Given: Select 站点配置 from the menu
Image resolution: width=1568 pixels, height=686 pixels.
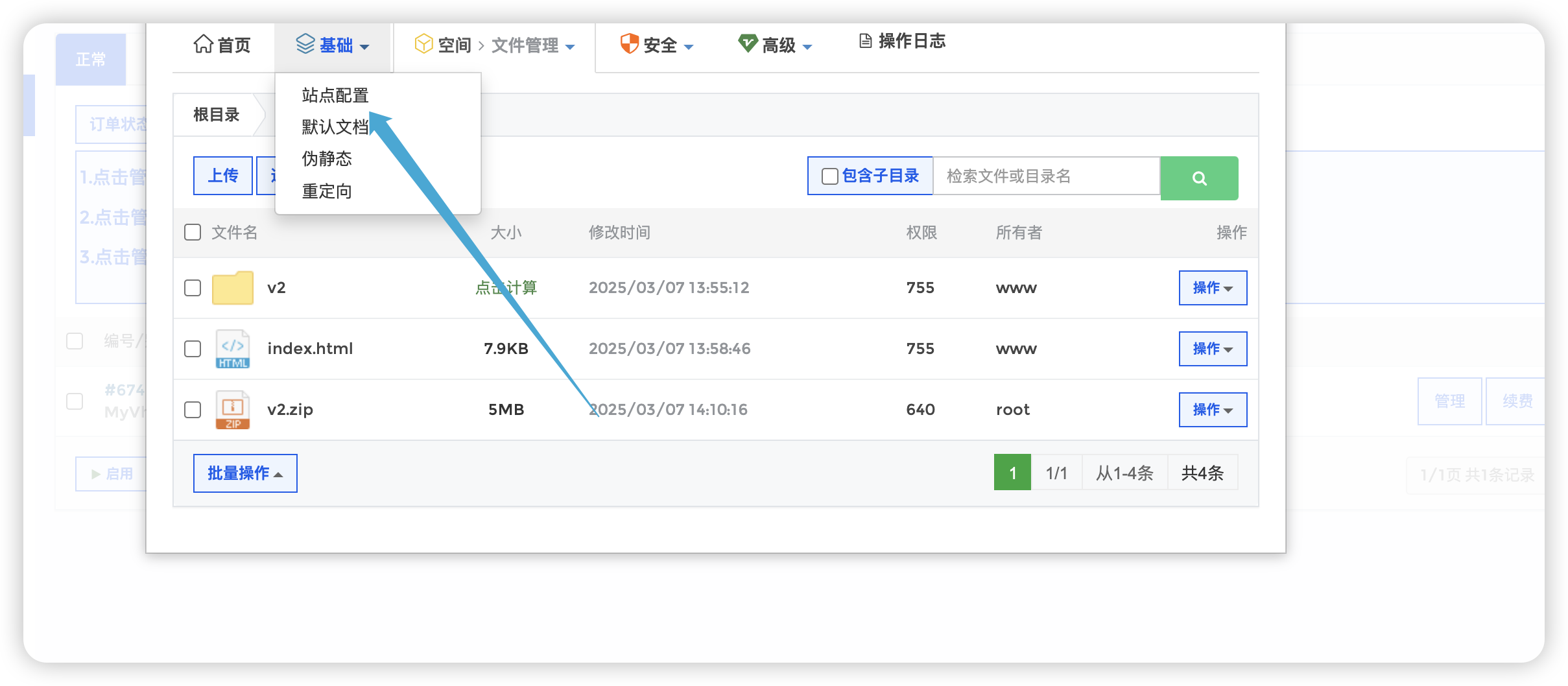Looking at the screenshot, I should click(335, 95).
